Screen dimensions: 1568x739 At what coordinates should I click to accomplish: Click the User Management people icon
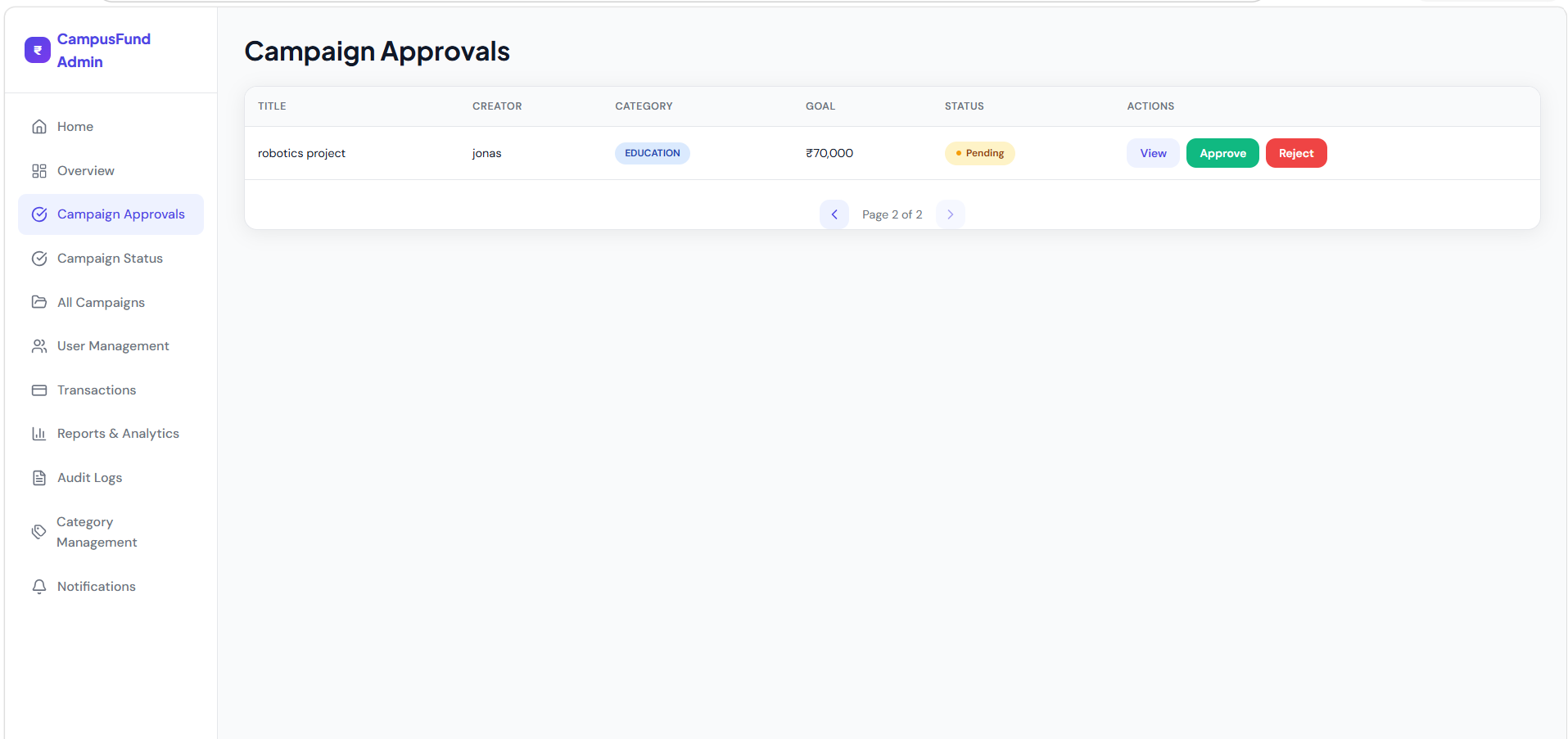click(x=39, y=346)
